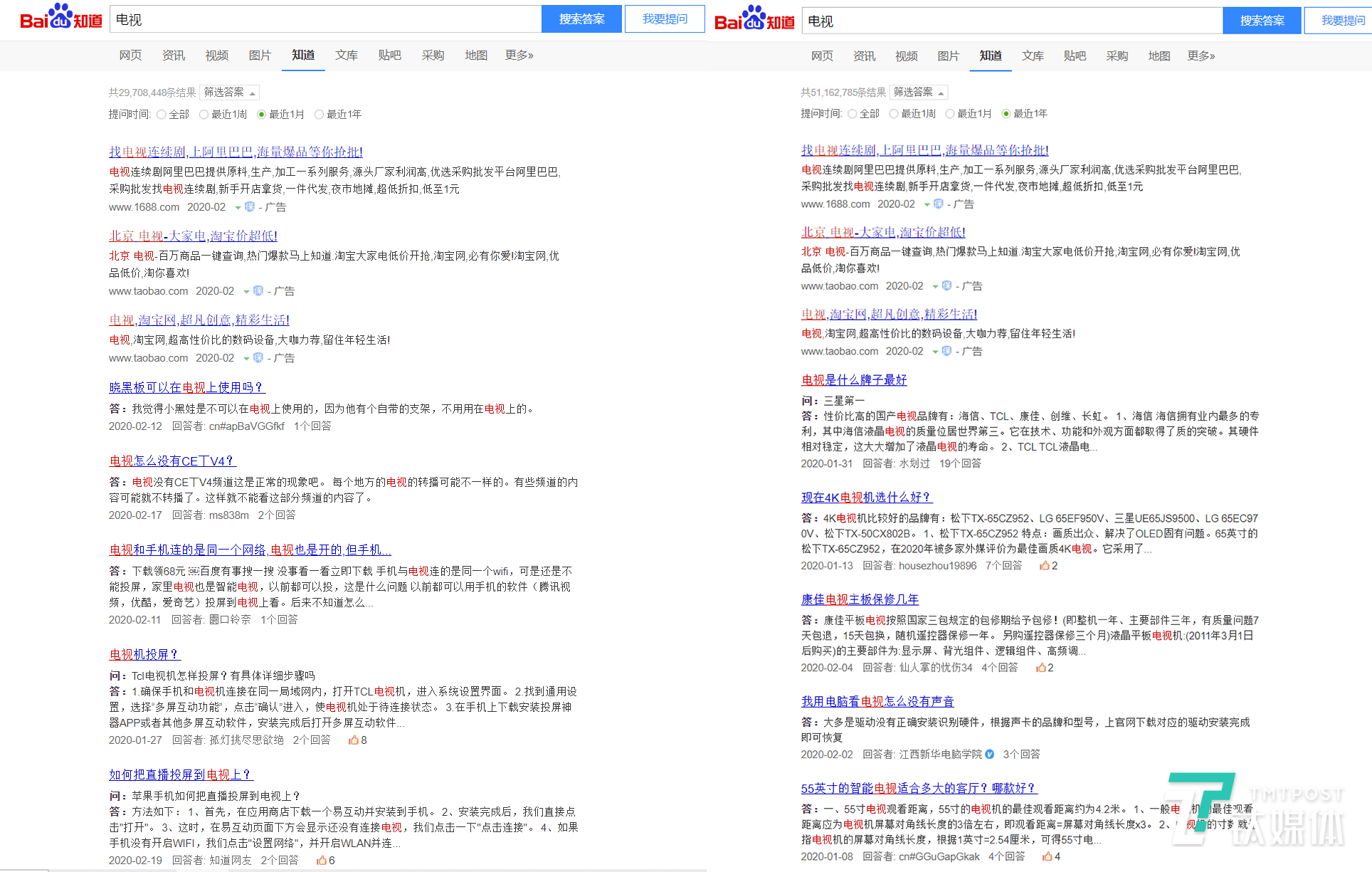This screenshot has width=1372, height=872.
Task: Switch to 文库 tab in left navigation
Action: tap(347, 56)
